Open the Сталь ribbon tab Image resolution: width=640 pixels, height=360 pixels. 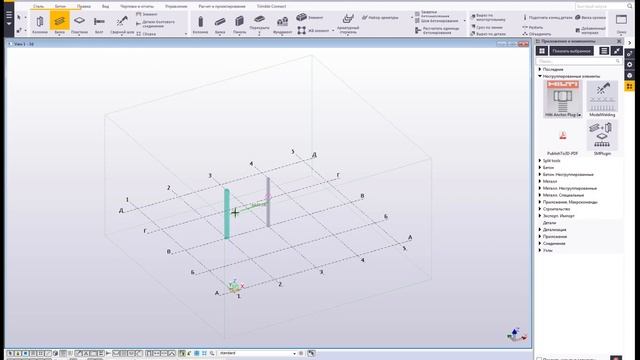point(38,7)
